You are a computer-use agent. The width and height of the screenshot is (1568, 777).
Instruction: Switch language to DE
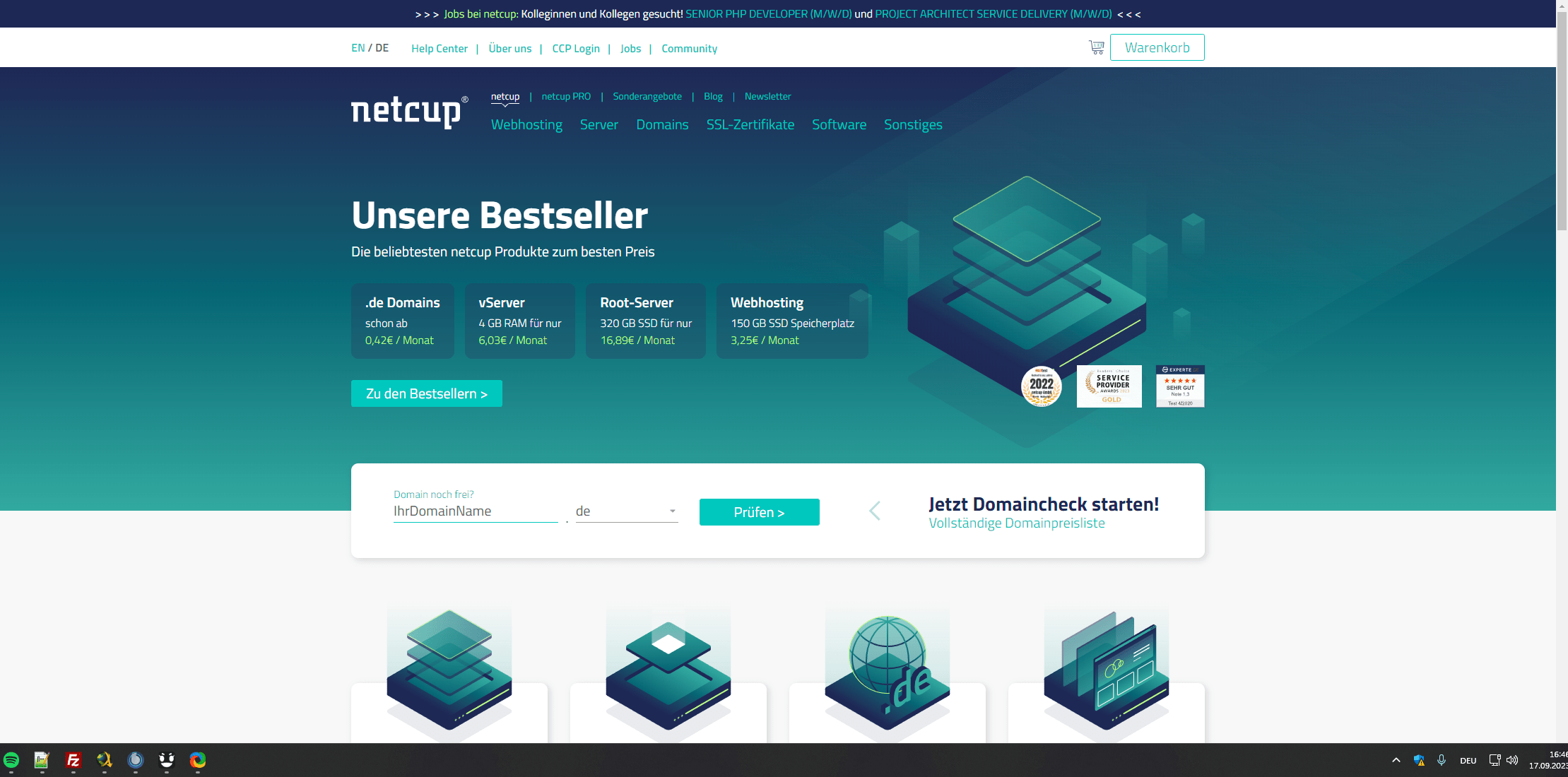[x=382, y=48]
